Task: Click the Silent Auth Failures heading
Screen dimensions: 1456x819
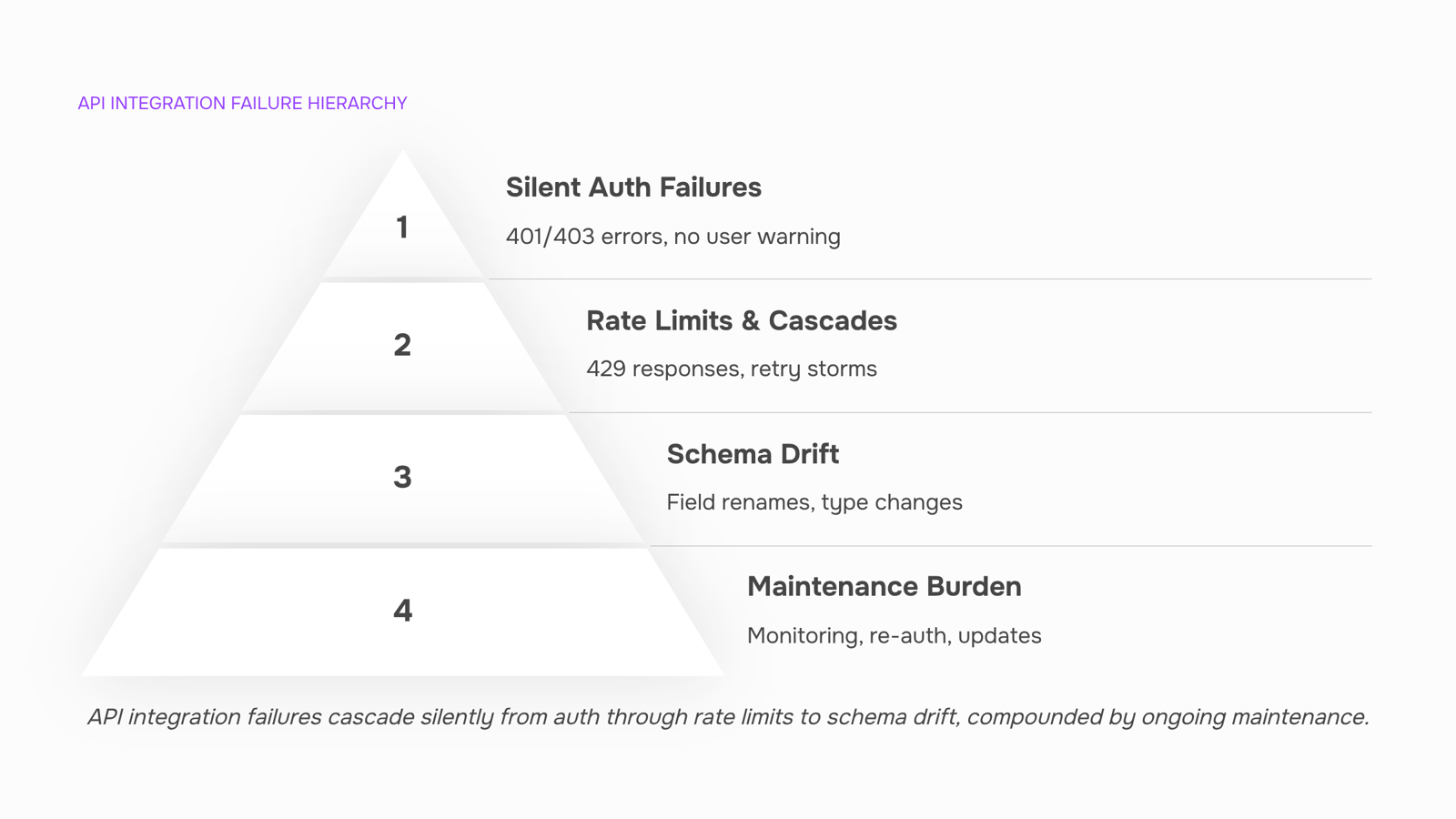Action: (633, 187)
